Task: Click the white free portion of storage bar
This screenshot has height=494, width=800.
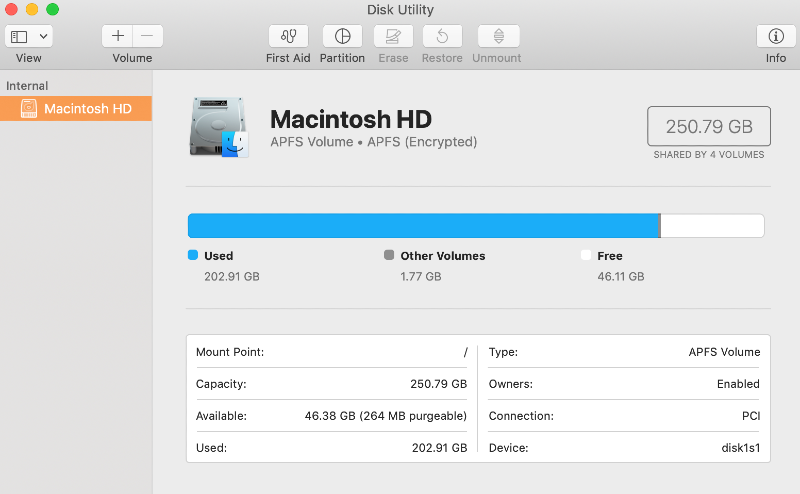Action: tap(712, 226)
